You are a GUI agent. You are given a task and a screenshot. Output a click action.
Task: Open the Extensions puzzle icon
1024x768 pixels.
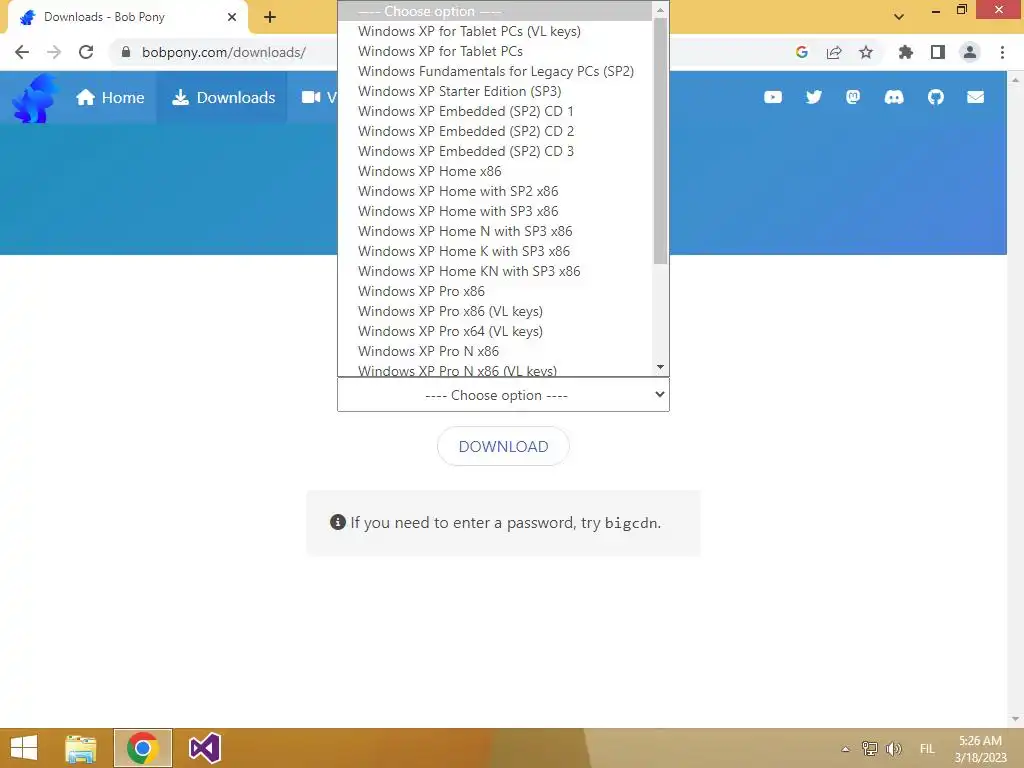coord(906,52)
